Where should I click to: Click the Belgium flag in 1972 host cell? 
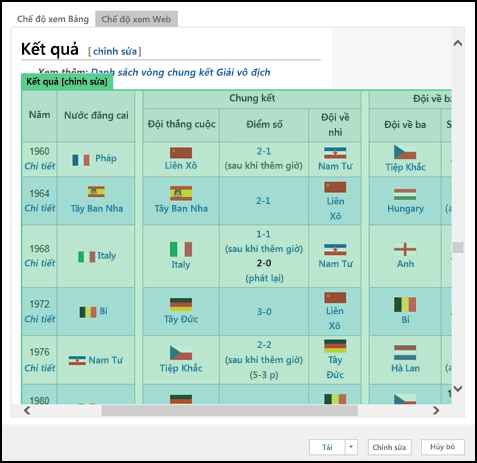[x=88, y=312]
